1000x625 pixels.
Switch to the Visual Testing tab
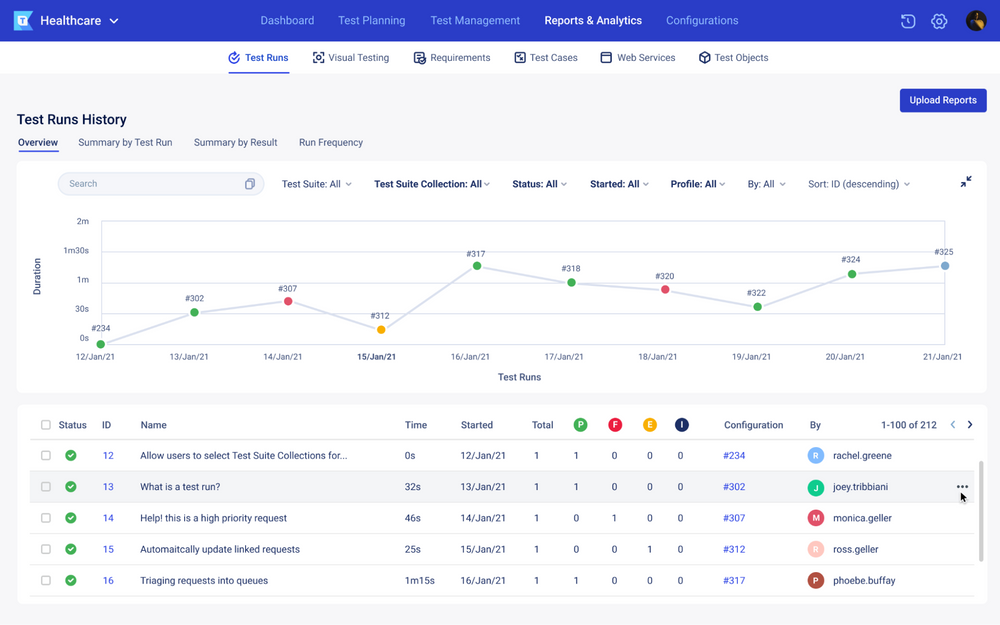(x=351, y=57)
